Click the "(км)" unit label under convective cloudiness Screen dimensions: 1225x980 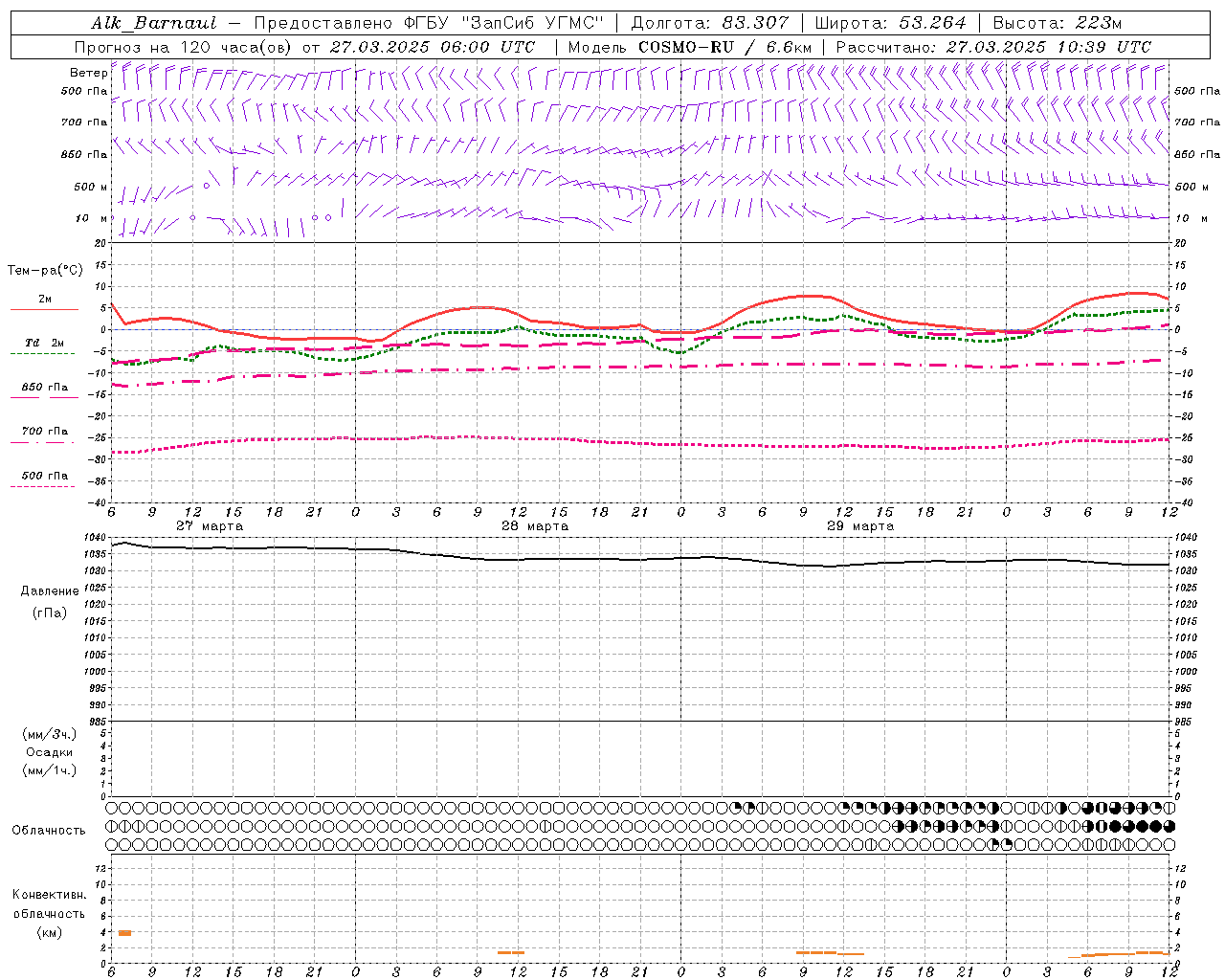pyautogui.click(x=49, y=933)
